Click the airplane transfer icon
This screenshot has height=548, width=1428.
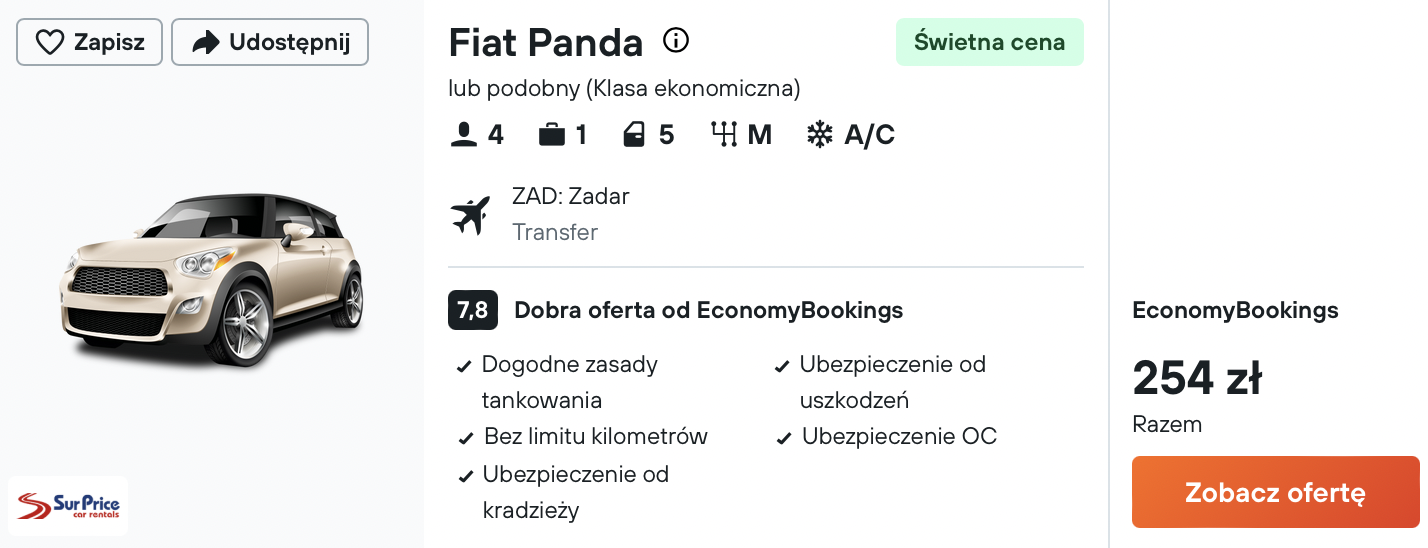[x=471, y=215]
